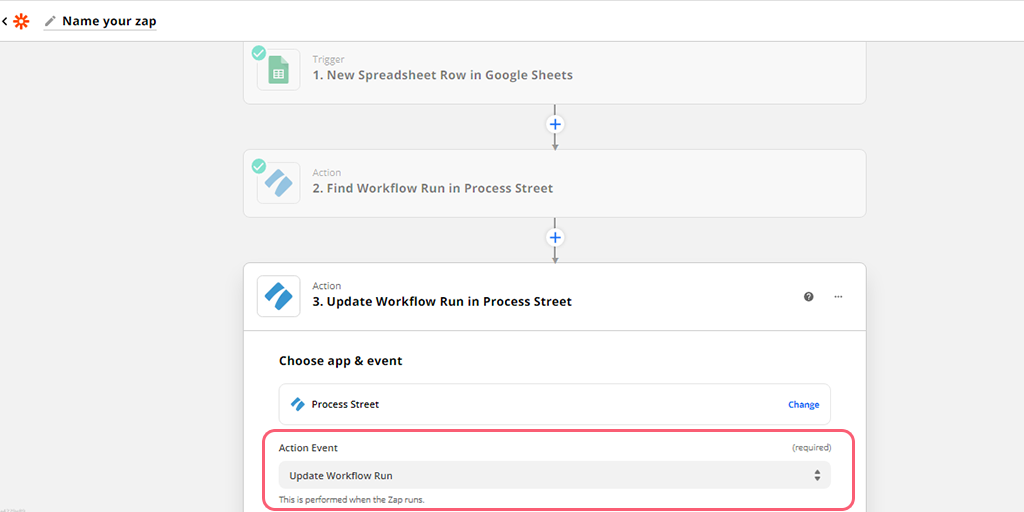
Task: Go back using the top-left chevron
Action: pyautogui.click(x=5, y=22)
